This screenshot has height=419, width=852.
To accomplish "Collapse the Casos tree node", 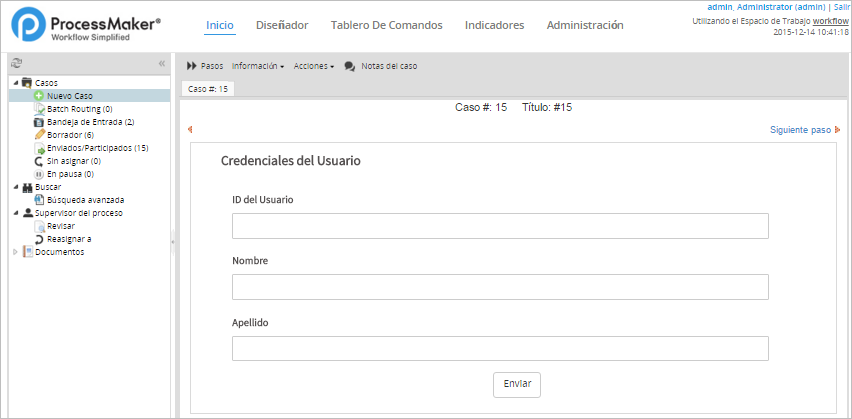I will click(14, 83).
